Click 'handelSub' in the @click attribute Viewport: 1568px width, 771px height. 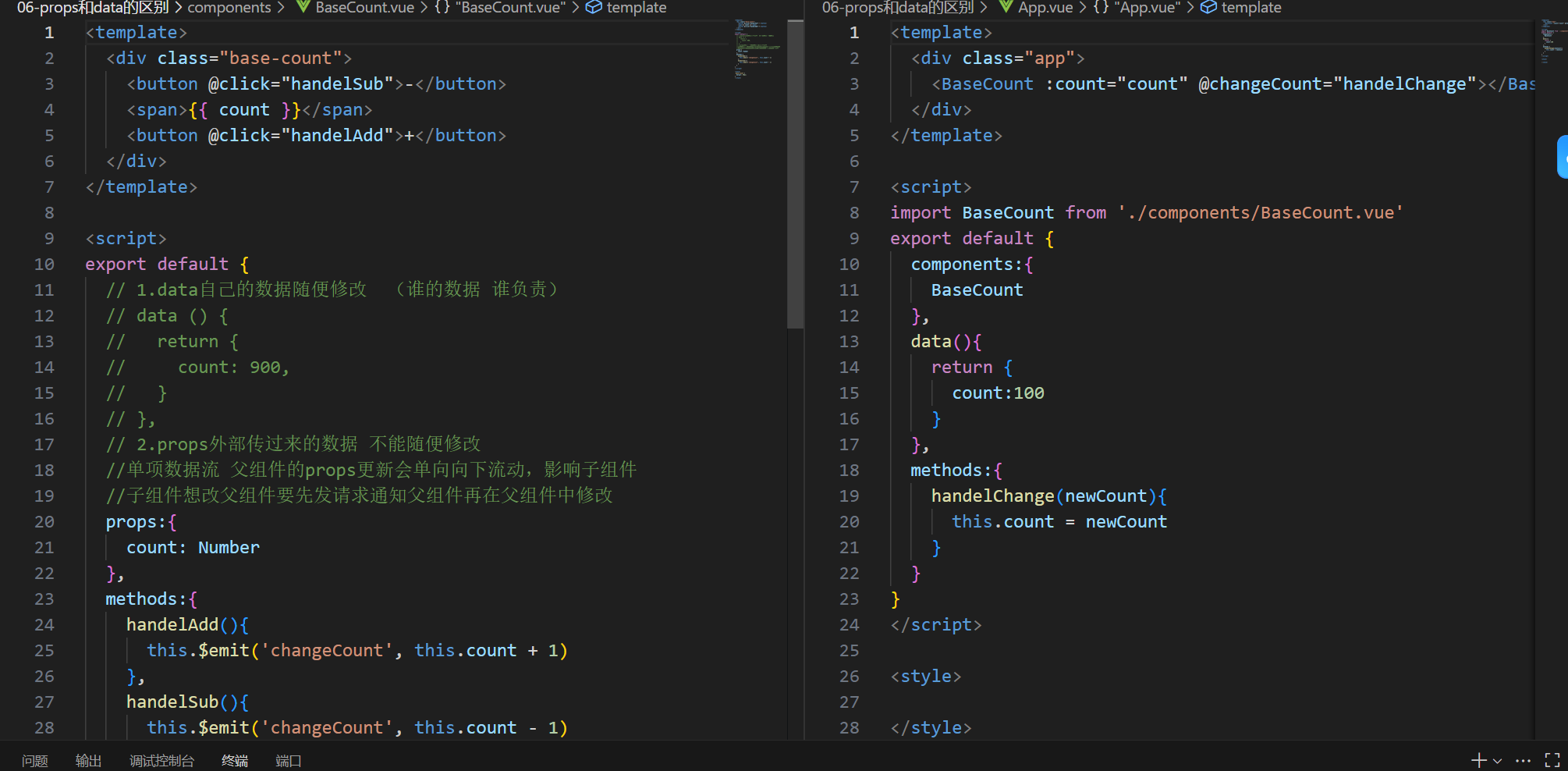337,84
